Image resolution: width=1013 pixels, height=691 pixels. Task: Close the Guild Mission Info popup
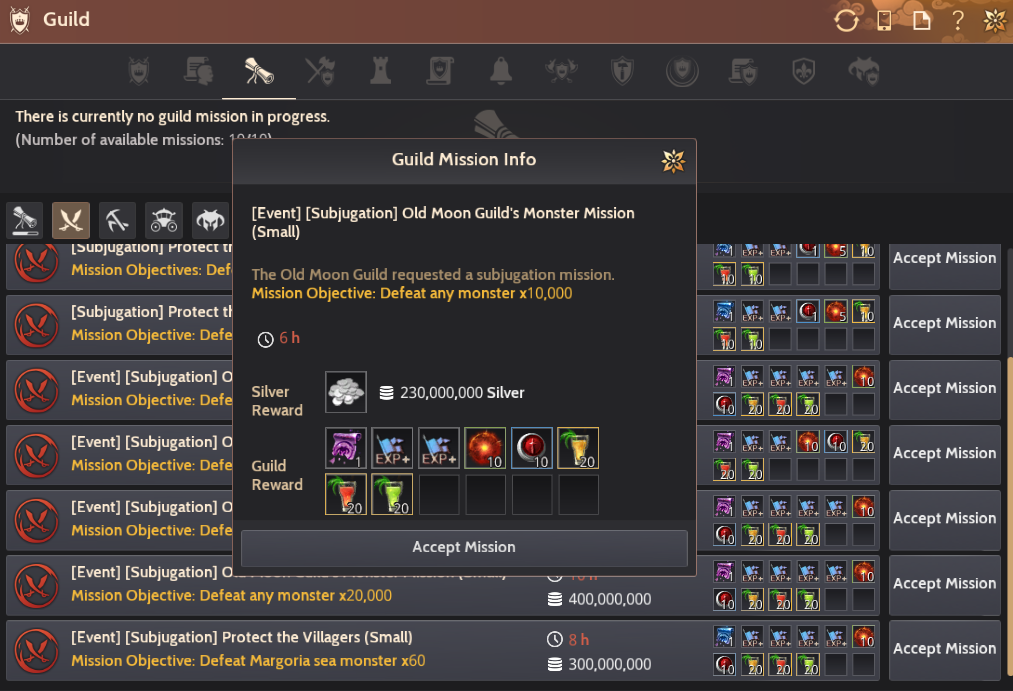coord(673,161)
